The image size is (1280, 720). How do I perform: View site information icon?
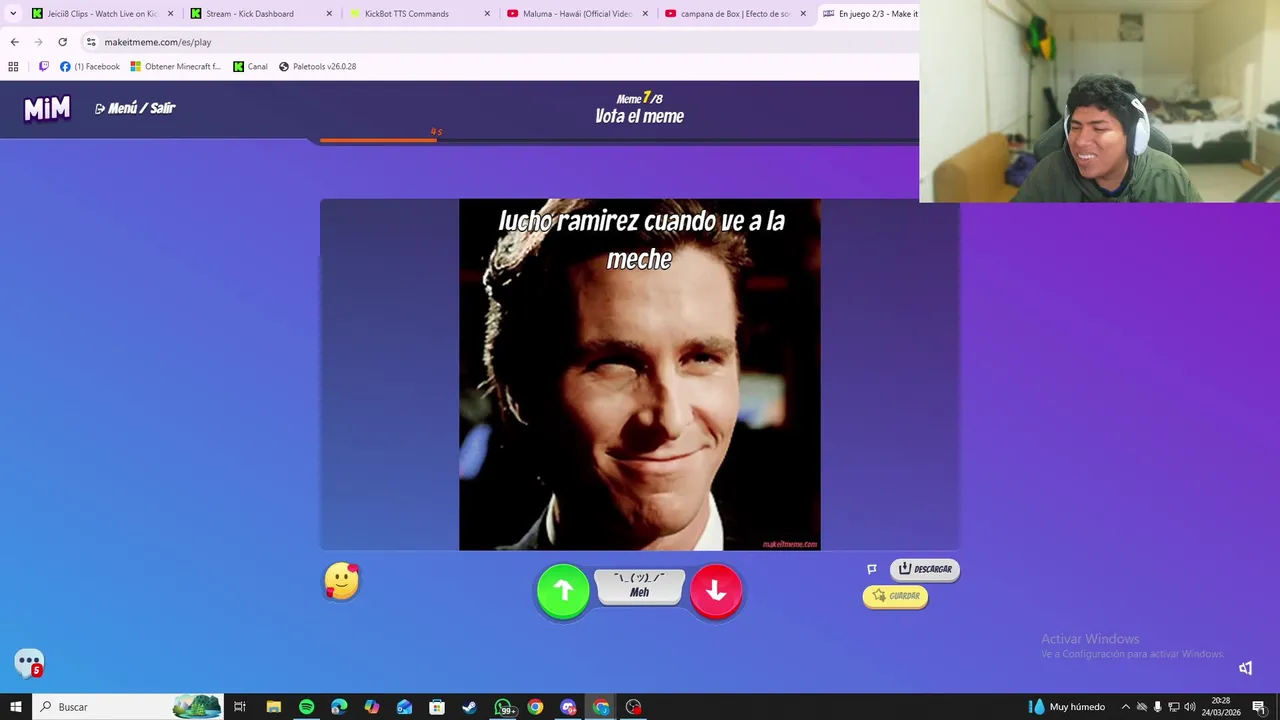[91, 42]
